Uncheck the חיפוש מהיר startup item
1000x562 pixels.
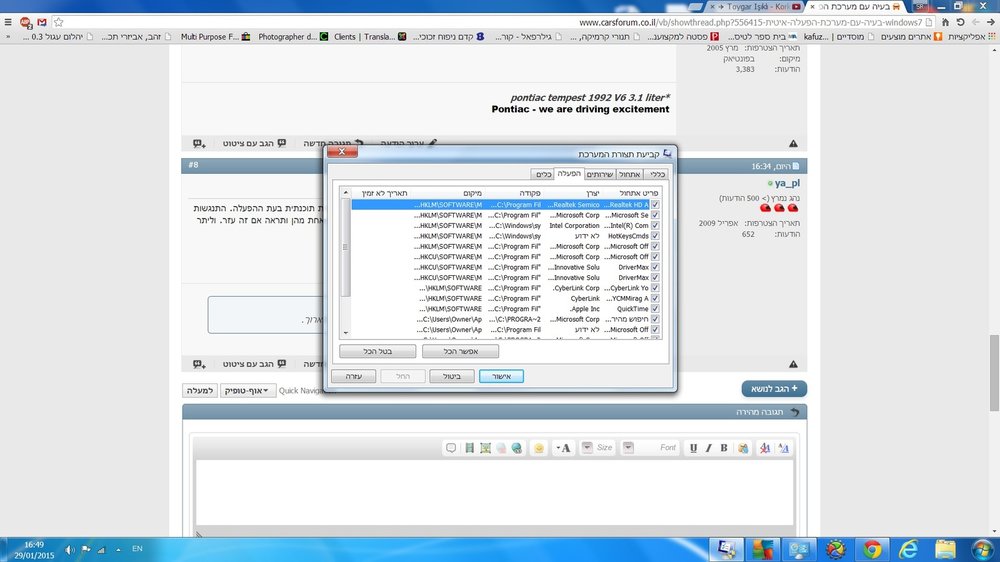click(x=655, y=319)
